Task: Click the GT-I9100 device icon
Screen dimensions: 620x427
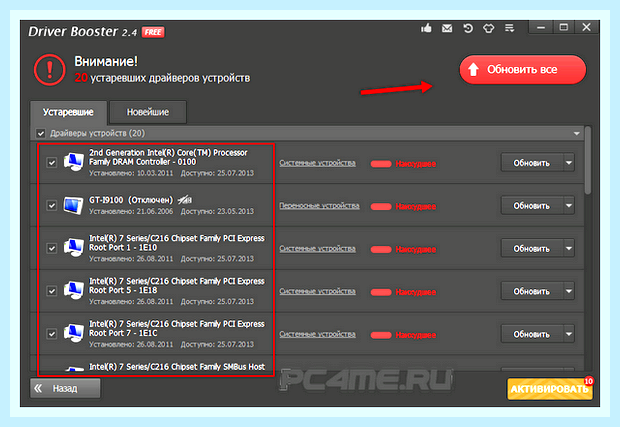Action: (x=74, y=205)
